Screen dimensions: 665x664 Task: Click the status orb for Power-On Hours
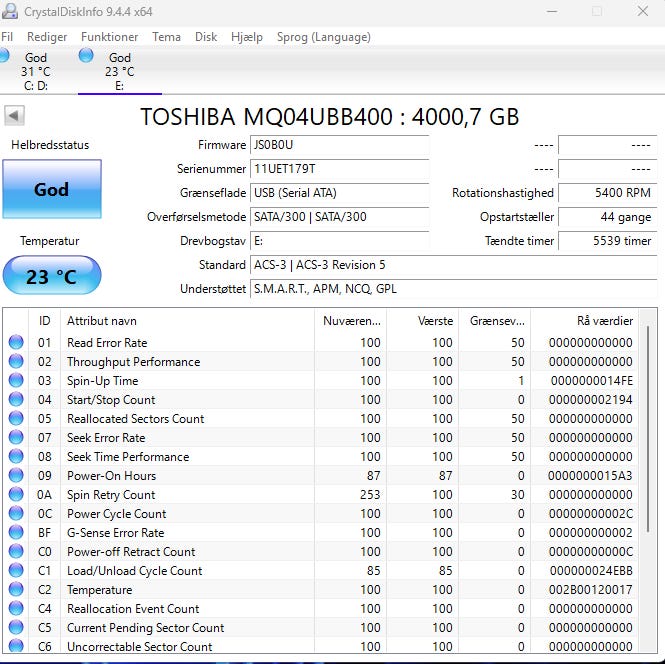(x=16, y=475)
